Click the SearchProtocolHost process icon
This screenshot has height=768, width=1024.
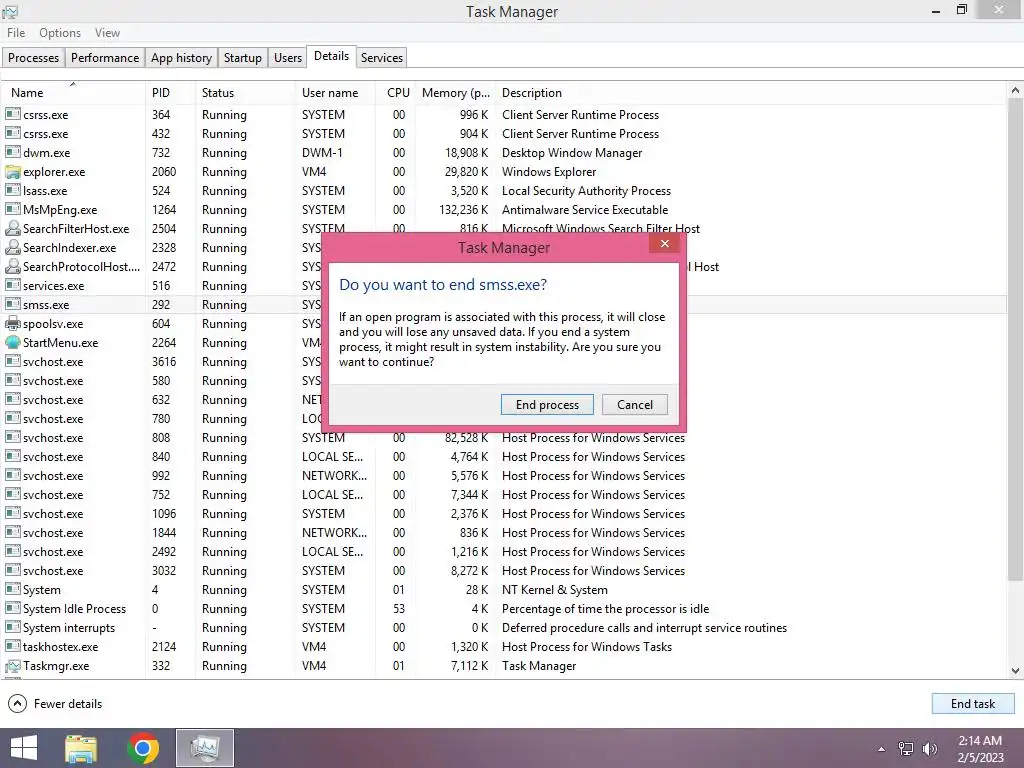(x=12, y=266)
